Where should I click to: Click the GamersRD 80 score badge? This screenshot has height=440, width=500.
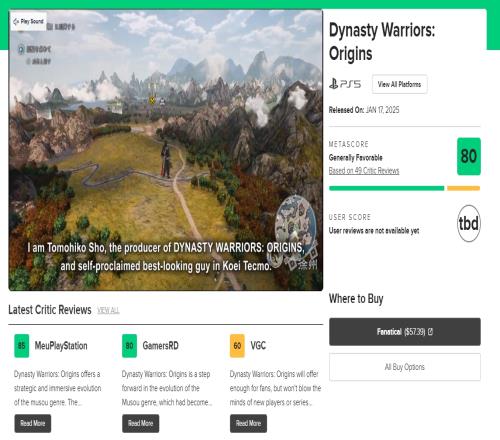[129, 346]
